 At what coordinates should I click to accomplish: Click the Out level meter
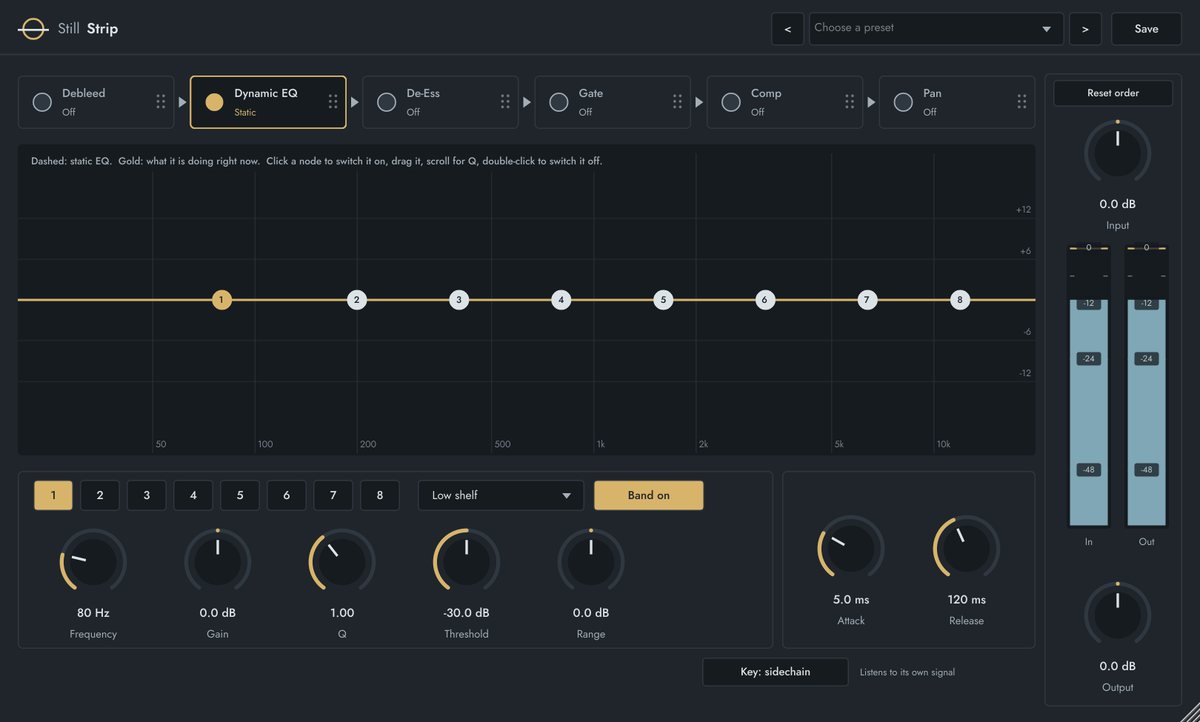click(x=1147, y=386)
